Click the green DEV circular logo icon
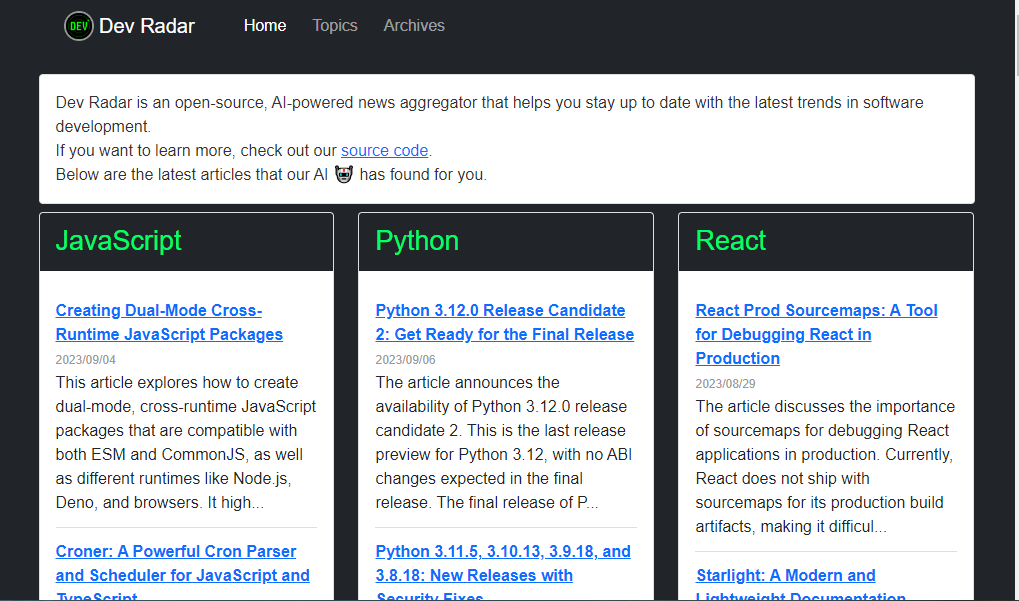Image resolution: width=1019 pixels, height=601 pixels. pyautogui.click(x=79, y=26)
